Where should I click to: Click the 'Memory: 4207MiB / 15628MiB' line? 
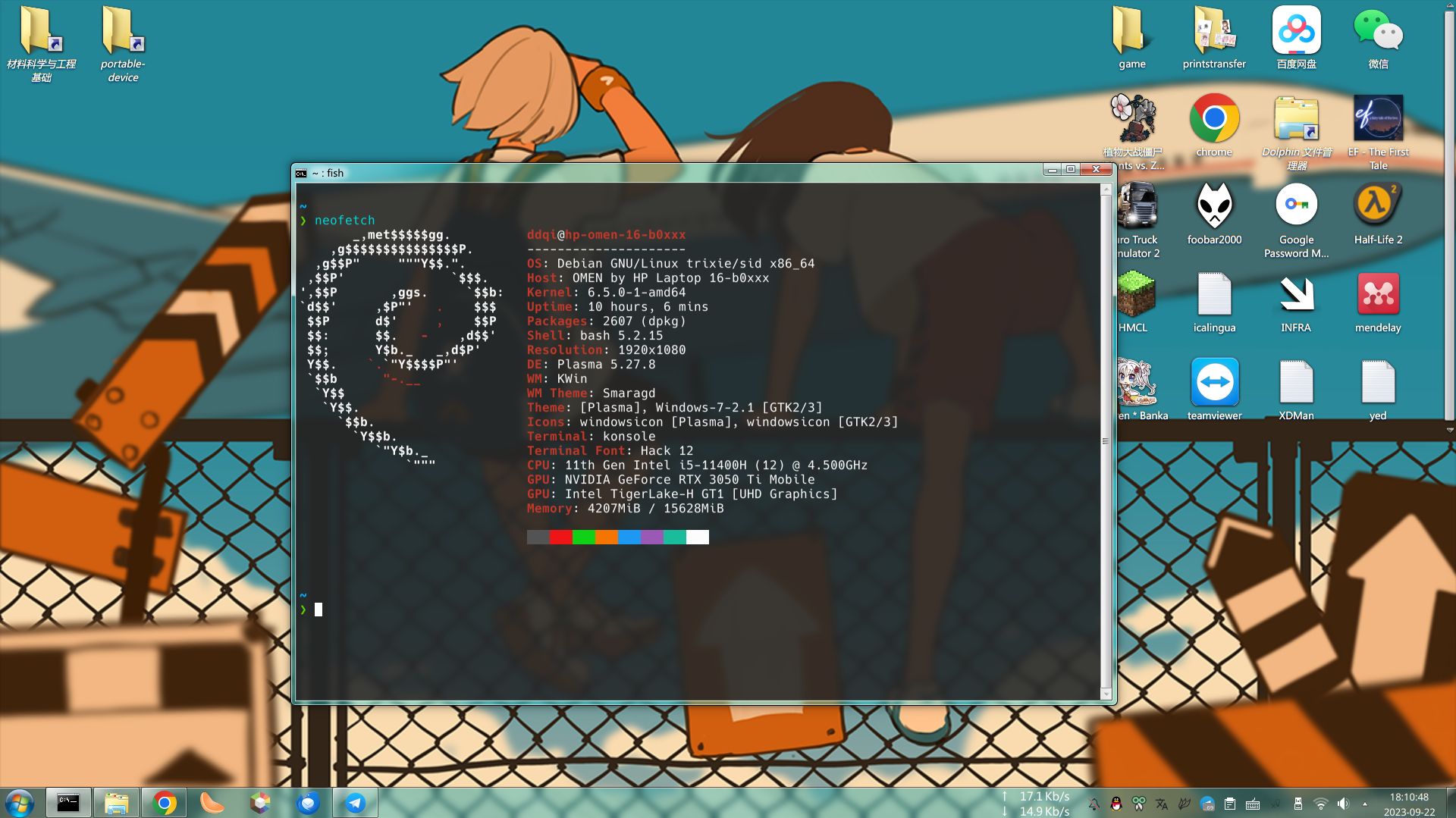tap(625, 509)
